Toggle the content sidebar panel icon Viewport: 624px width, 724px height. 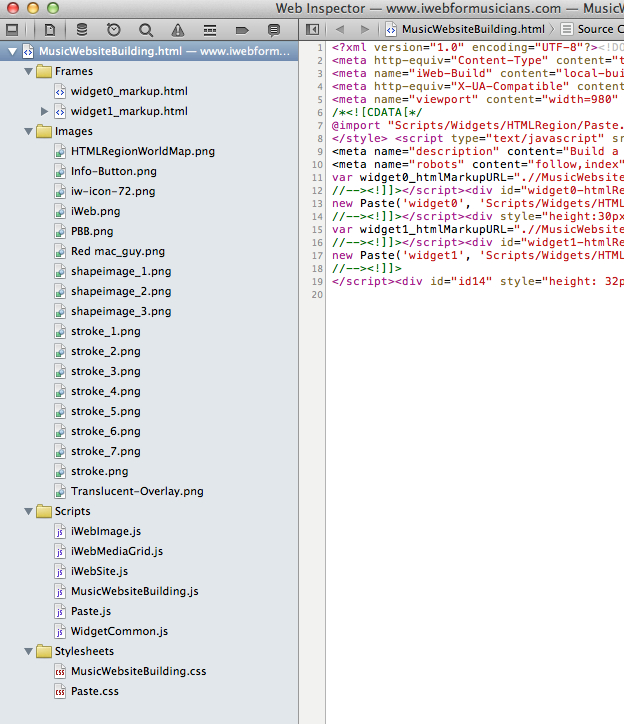pos(313,30)
